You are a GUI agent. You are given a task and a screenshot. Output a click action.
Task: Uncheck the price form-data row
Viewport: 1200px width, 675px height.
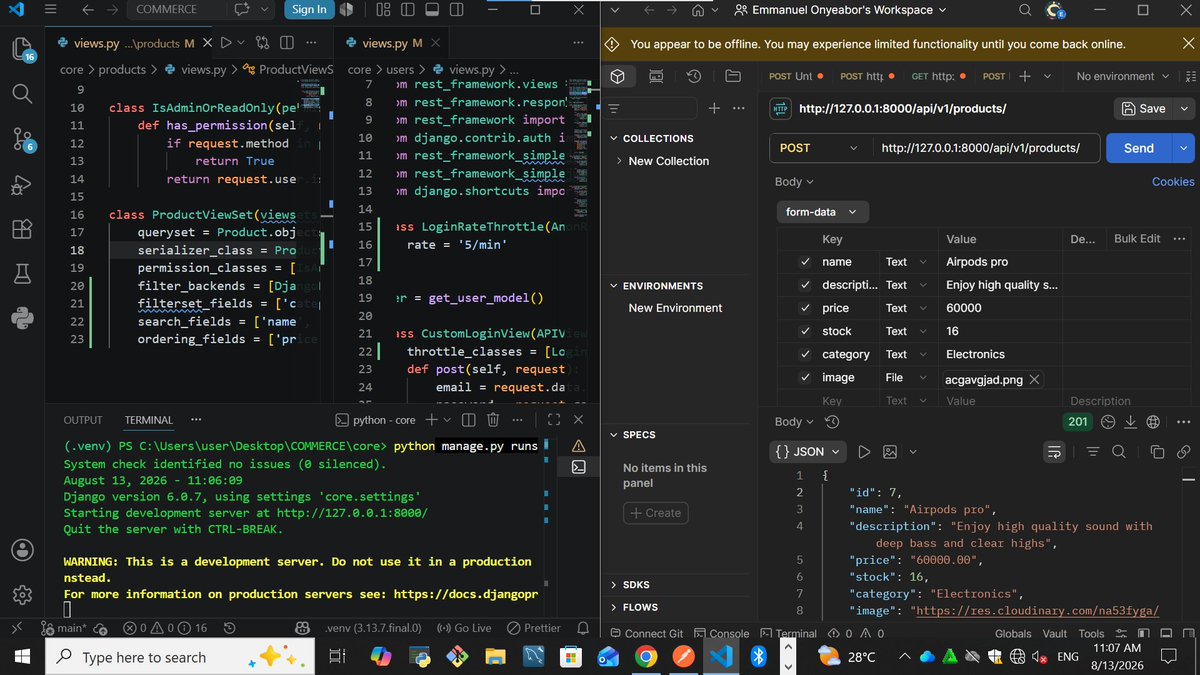click(805, 308)
